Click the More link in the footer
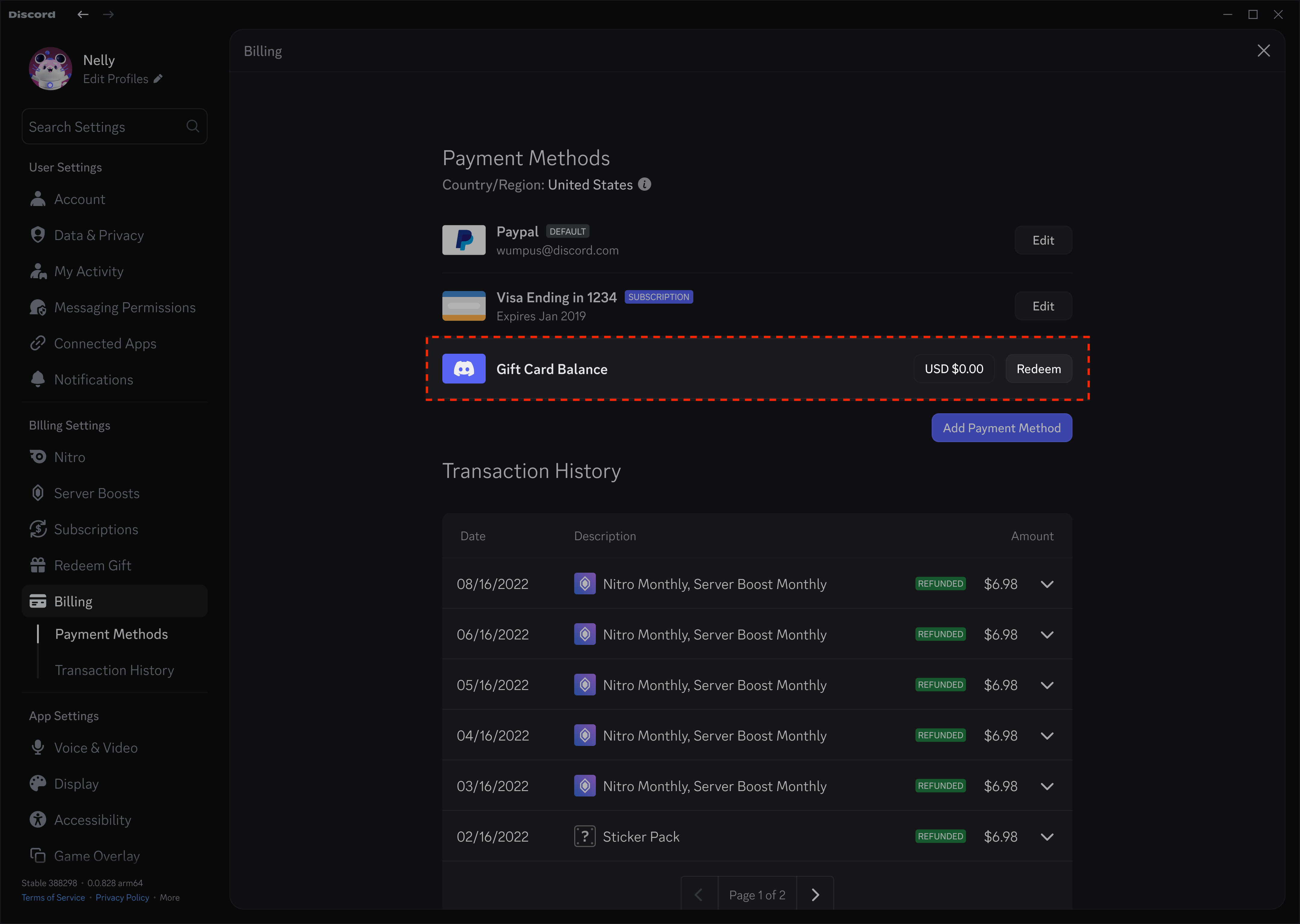The image size is (1300, 924). point(170,897)
